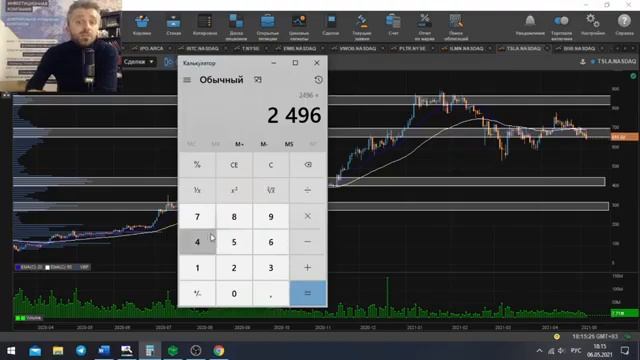The height and width of the screenshot is (360, 640).
Task: Open the Текущие заявки current orders
Action: (362, 27)
